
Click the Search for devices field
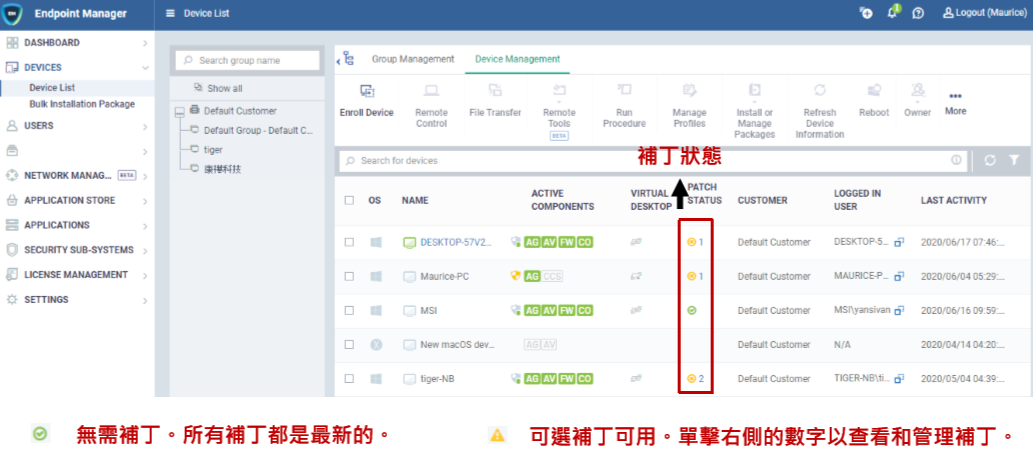653,160
